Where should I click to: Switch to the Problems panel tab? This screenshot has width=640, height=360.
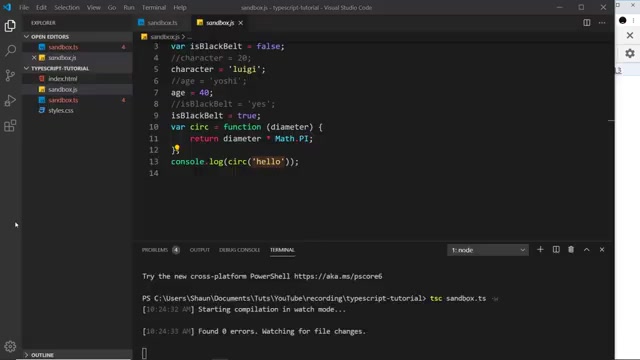[155, 250]
